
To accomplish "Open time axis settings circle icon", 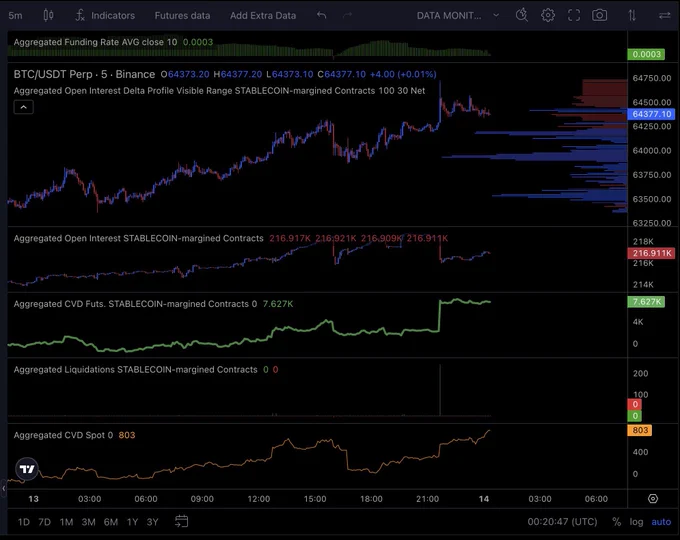I will pyautogui.click(x=653, y=499).
